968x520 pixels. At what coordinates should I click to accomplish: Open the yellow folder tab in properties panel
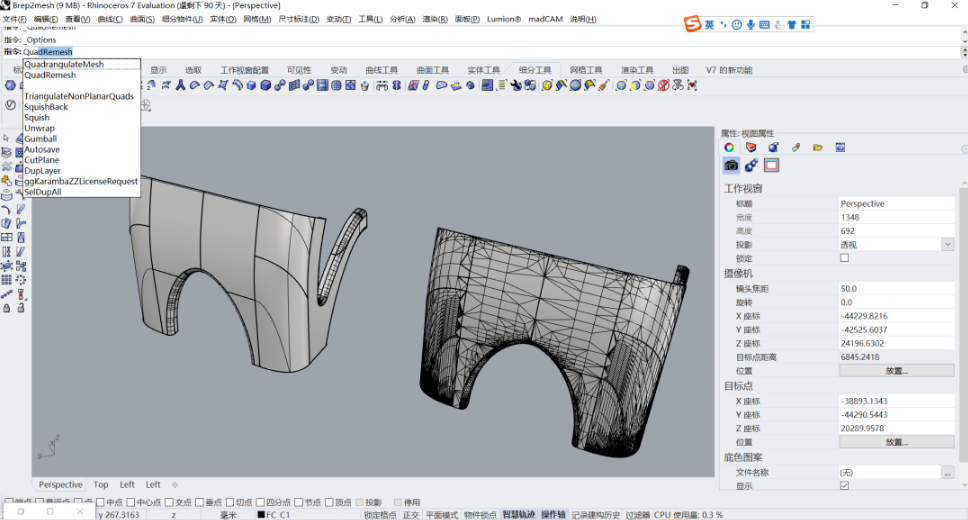click(x=818, y=148)
